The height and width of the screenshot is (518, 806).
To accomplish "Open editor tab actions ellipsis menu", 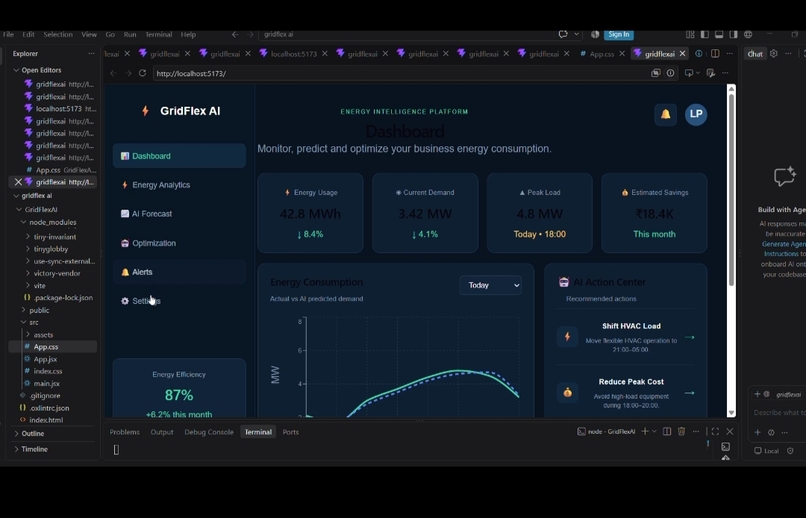I will [x=729, y=53].
